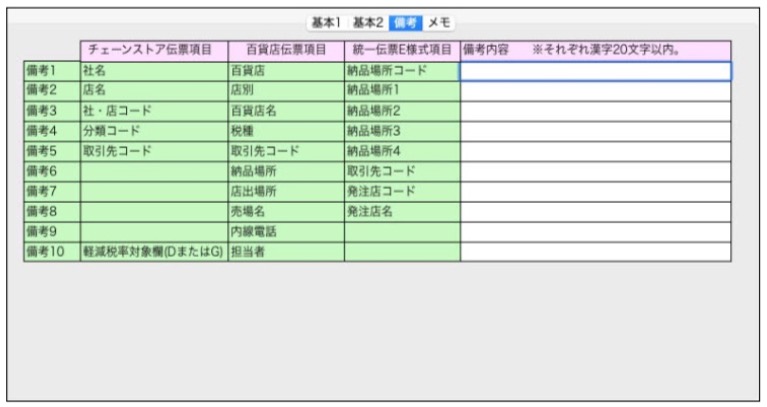Click the 備考7 content input field
The width and height of the screenshot is (767, 407).
point(595,191)
